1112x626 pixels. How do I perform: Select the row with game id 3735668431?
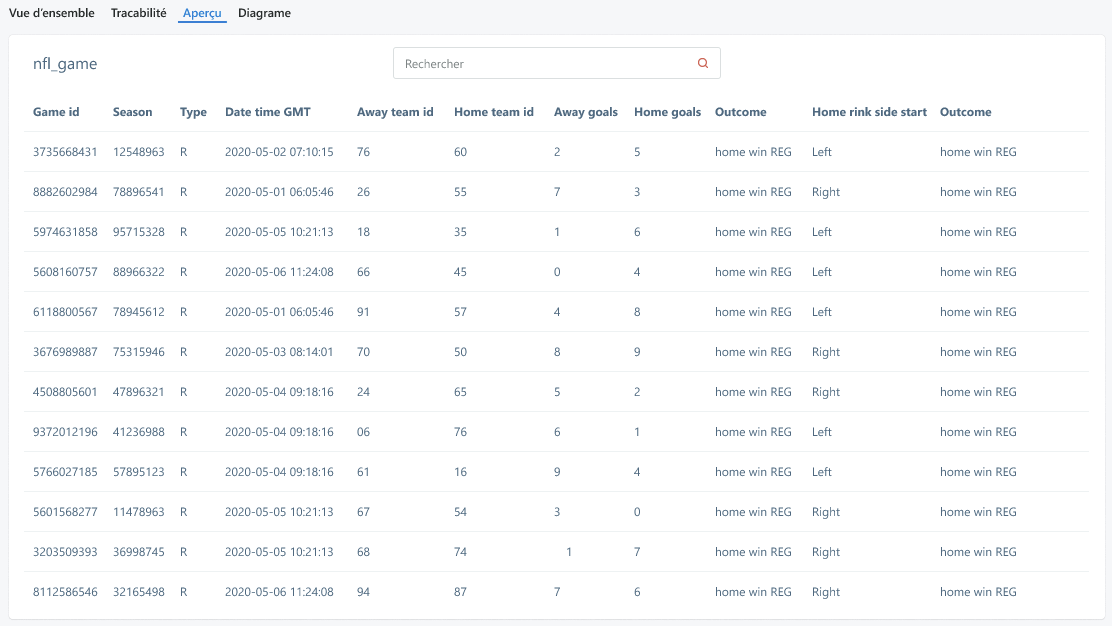pyautogui.click(x=557, y=152)
